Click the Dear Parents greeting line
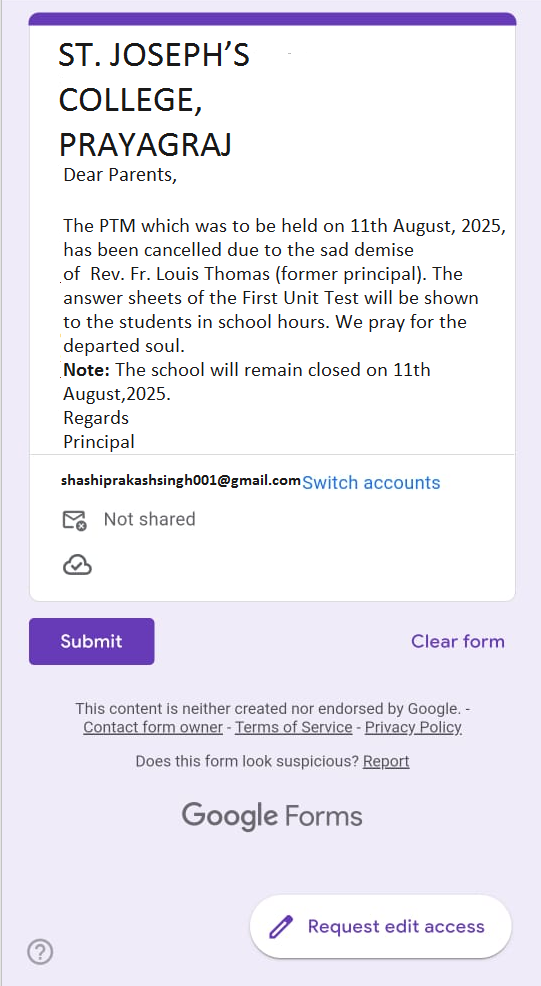Screen dimensions: 541x986 coord(120,175)
